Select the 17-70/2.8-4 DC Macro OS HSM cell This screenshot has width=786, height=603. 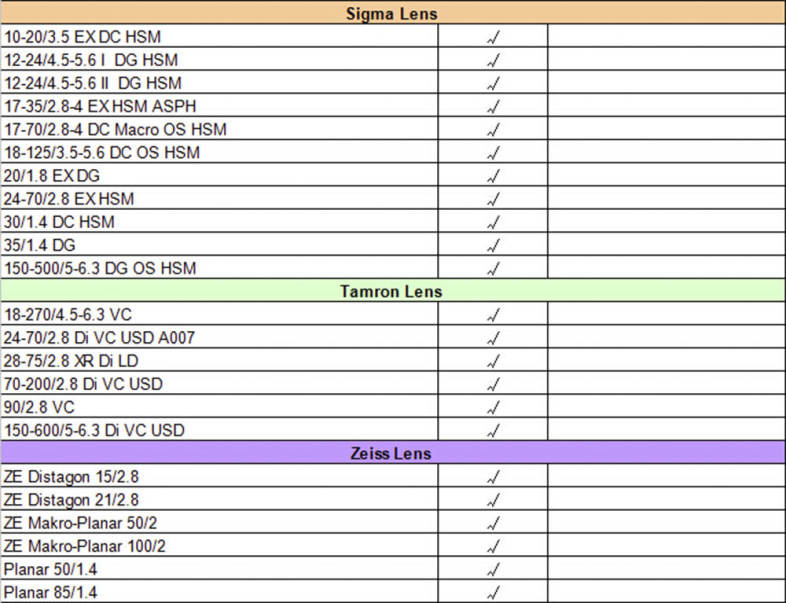[x=116, y=130]
